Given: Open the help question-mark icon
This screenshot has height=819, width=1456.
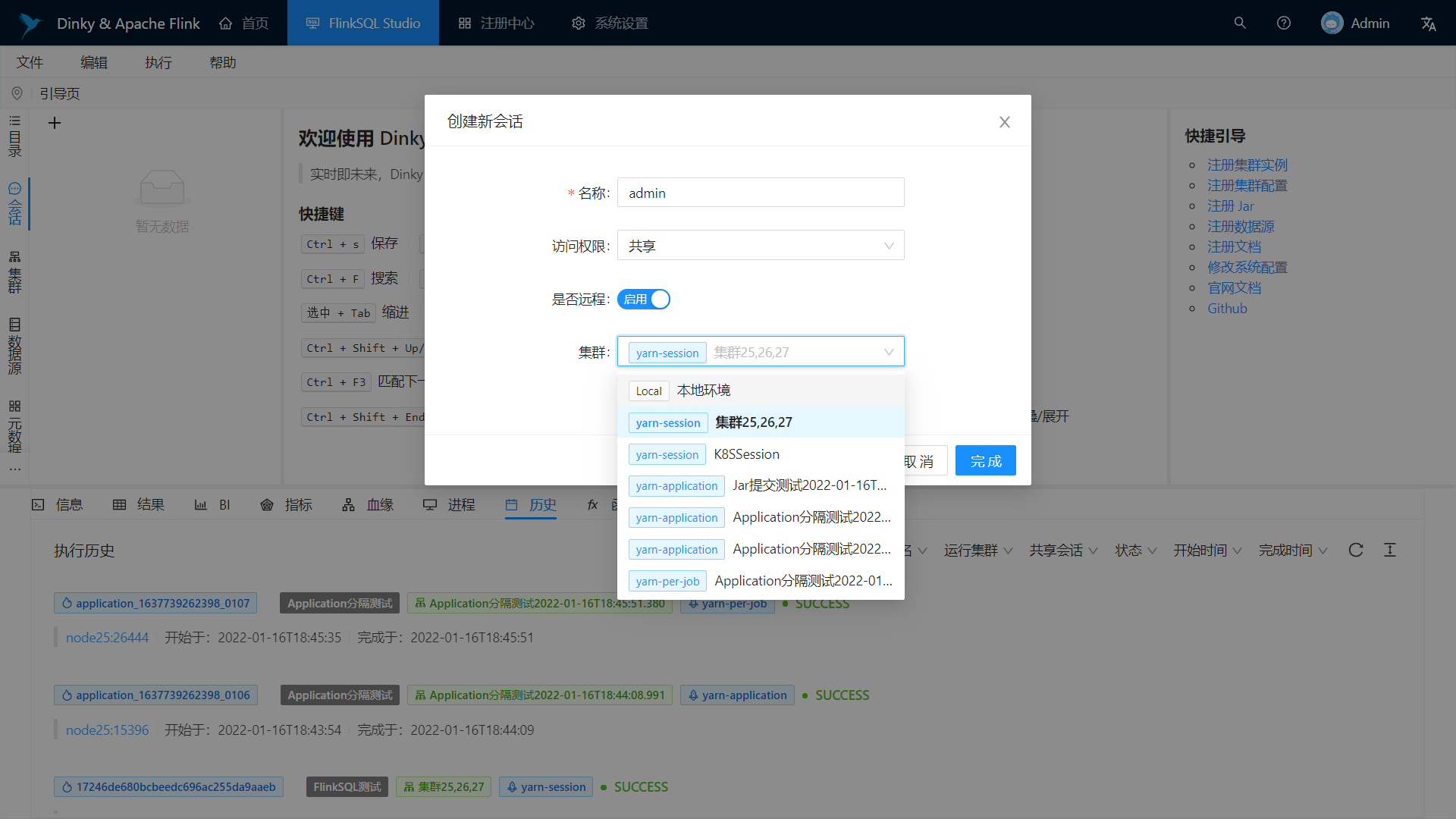Looking at the screenshot, I should pyautogui.click(x=1284, y=23).
